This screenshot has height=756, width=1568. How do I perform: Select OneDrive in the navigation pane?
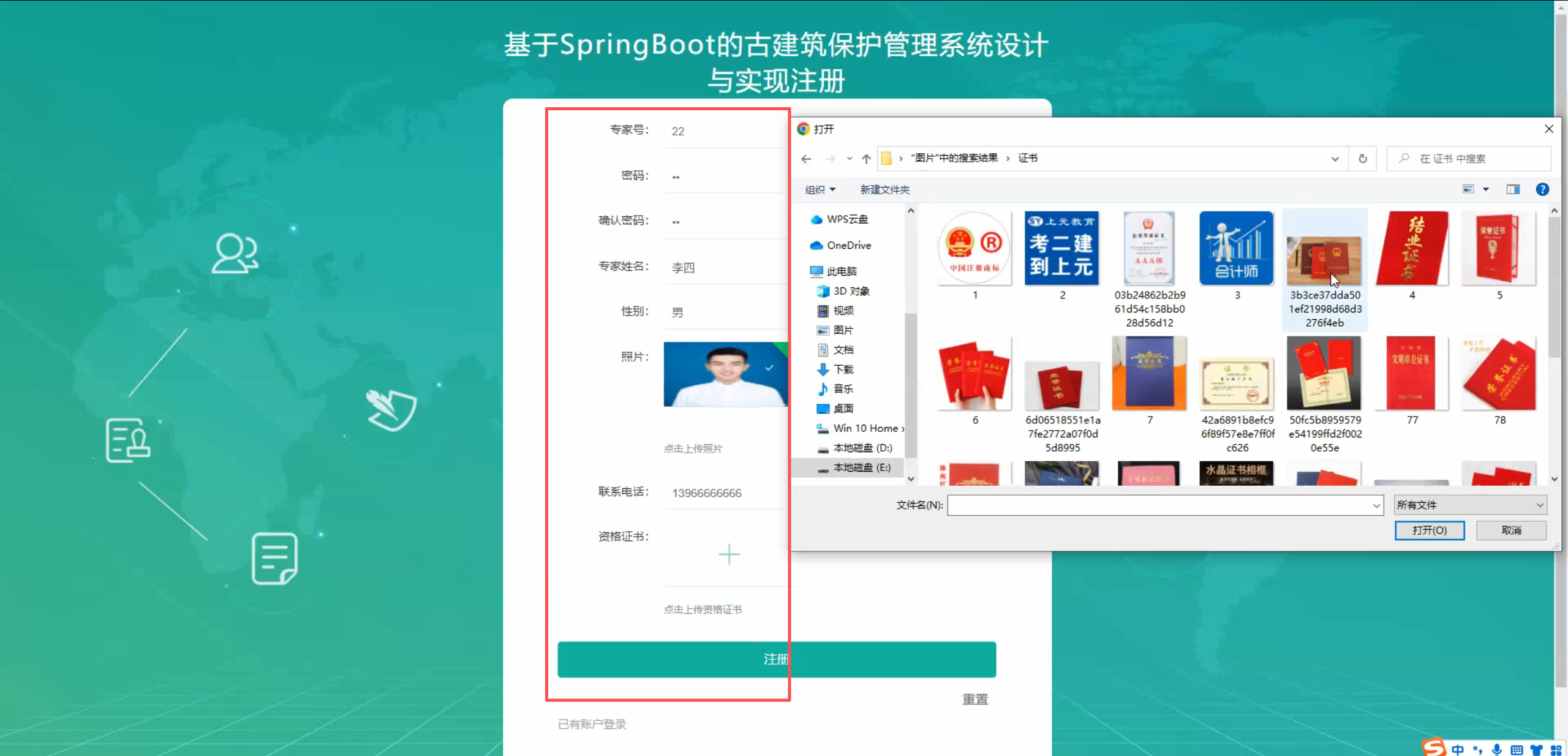pos(848,245)
